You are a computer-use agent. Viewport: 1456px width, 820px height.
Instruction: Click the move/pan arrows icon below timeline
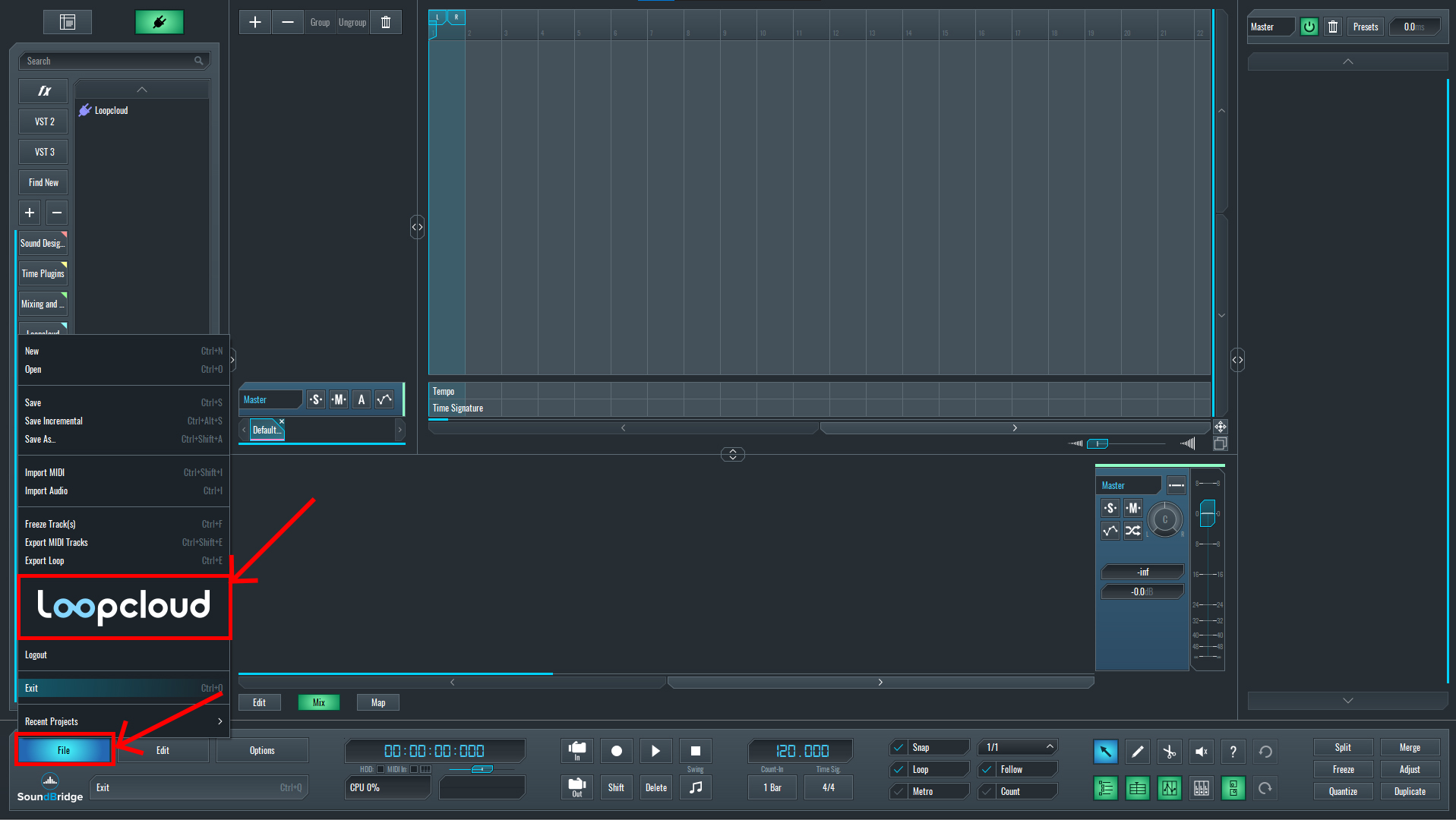1221,427
